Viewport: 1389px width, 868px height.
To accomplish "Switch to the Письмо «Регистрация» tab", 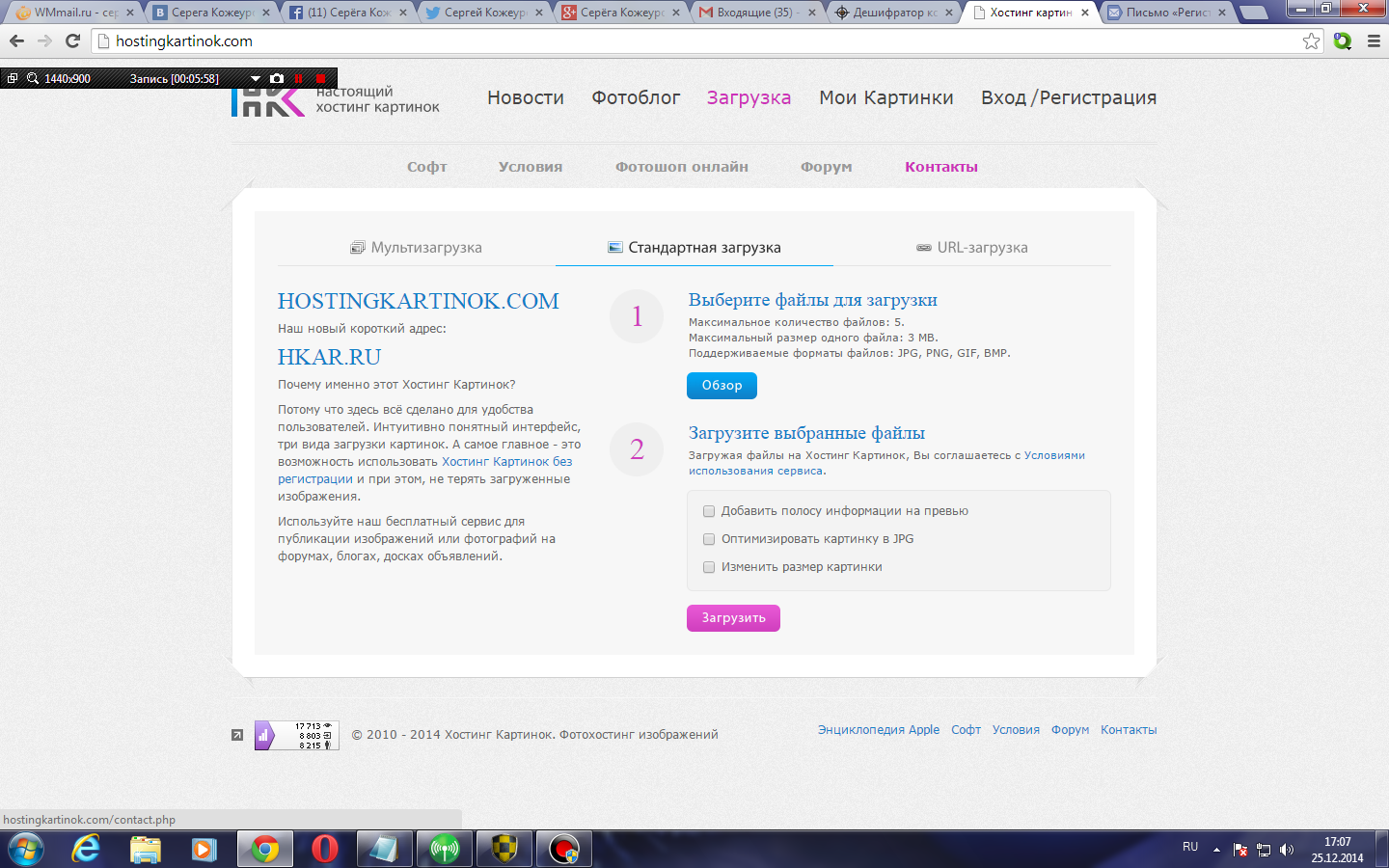I will tap(1167, 13).
